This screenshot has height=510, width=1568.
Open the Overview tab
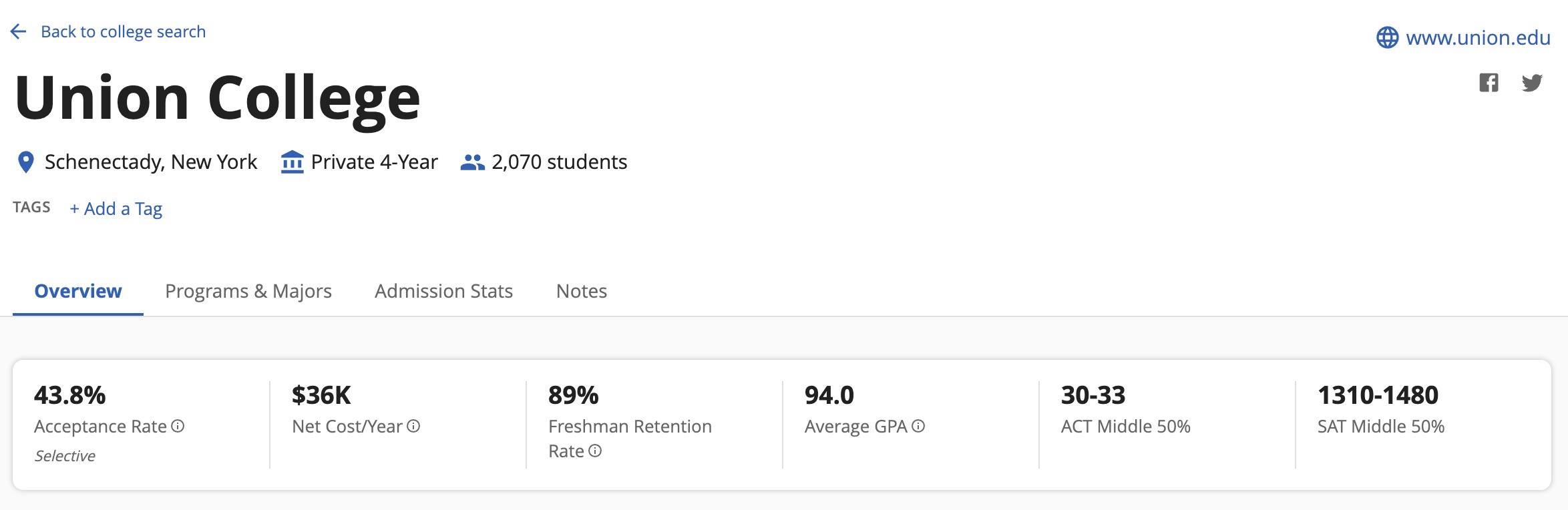[x=78, y=291]
